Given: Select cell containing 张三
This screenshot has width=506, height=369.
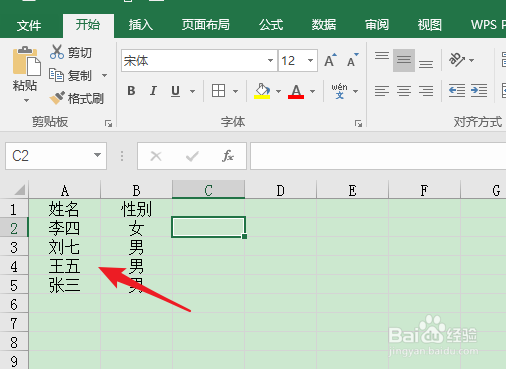Looking at the screenshot, I should click(x=65, y=285).
